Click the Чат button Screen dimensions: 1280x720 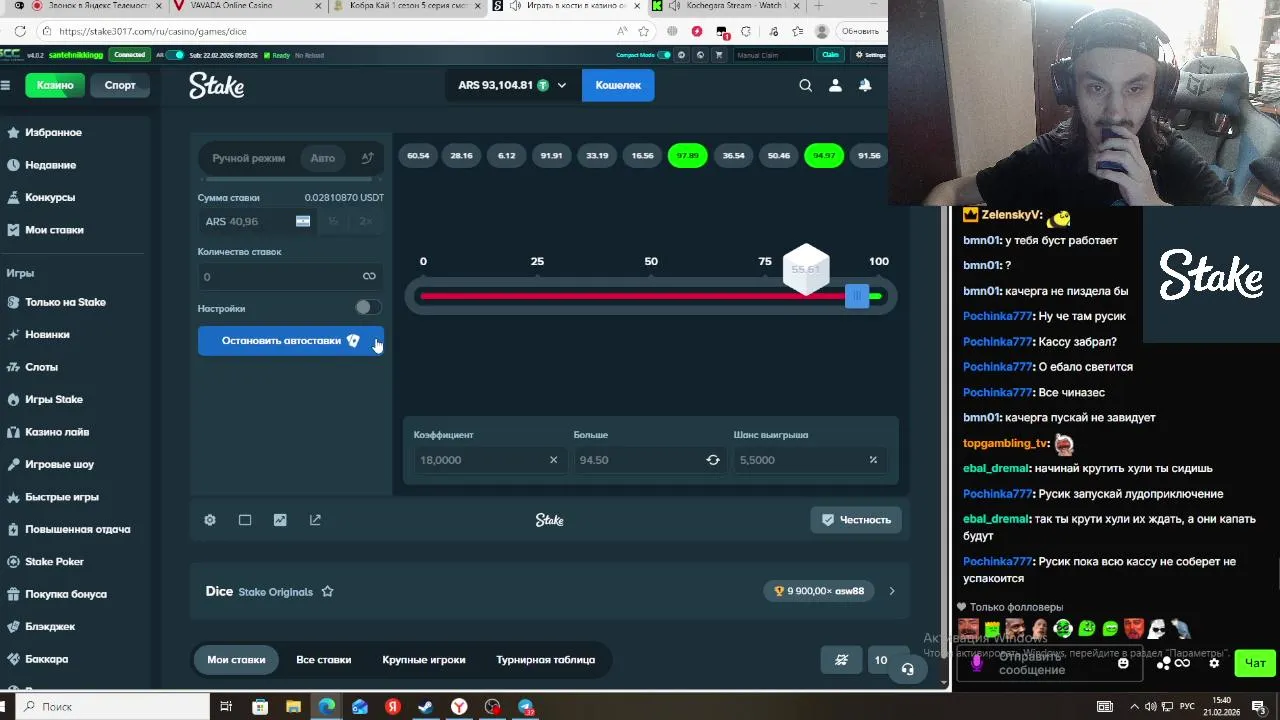(1255, 663)
